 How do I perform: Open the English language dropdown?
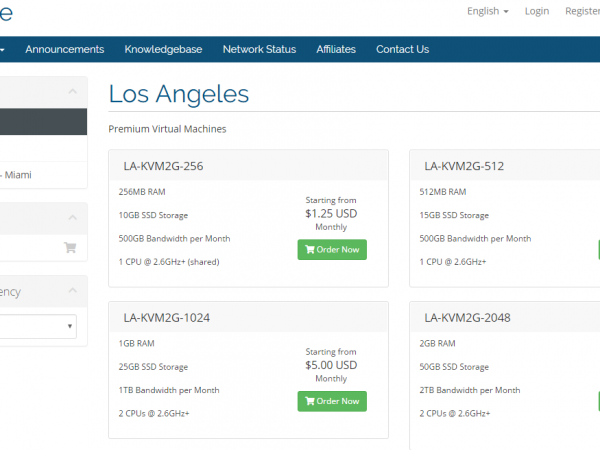(487, 11)
